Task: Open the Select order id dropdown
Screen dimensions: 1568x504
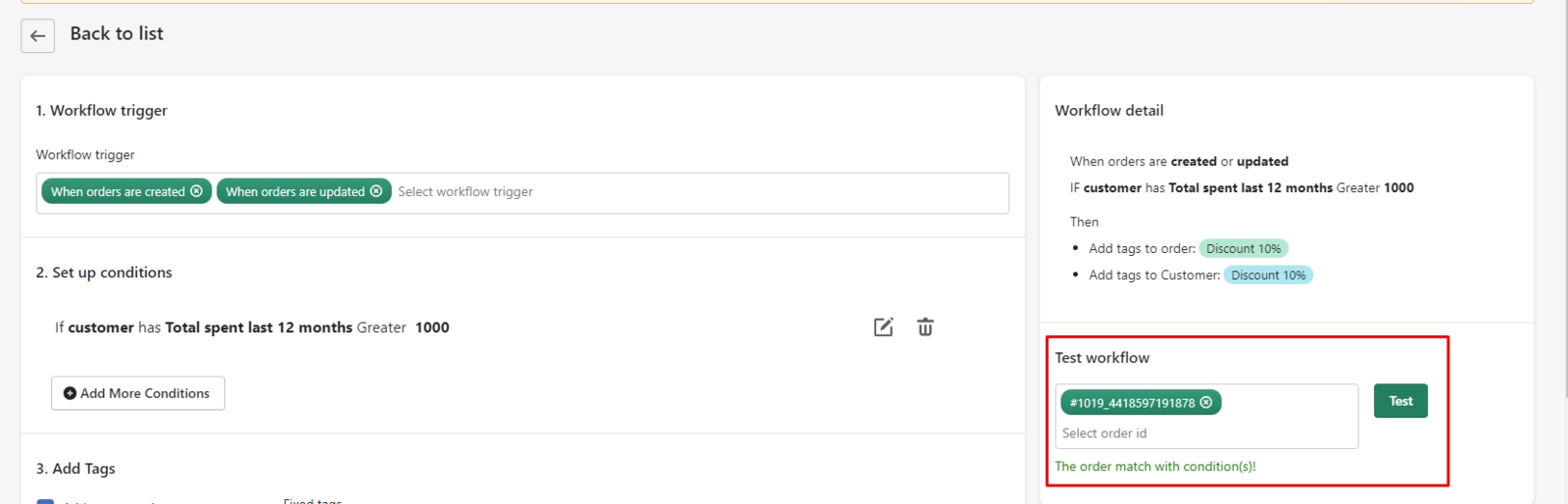Action: 1205,433
